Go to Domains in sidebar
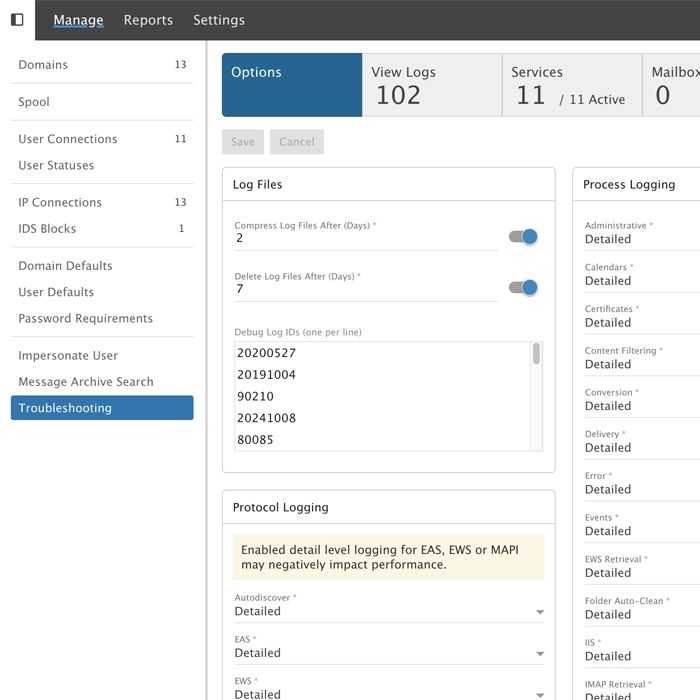Viewport: 700px width, 700px height. tap(102, 65)
